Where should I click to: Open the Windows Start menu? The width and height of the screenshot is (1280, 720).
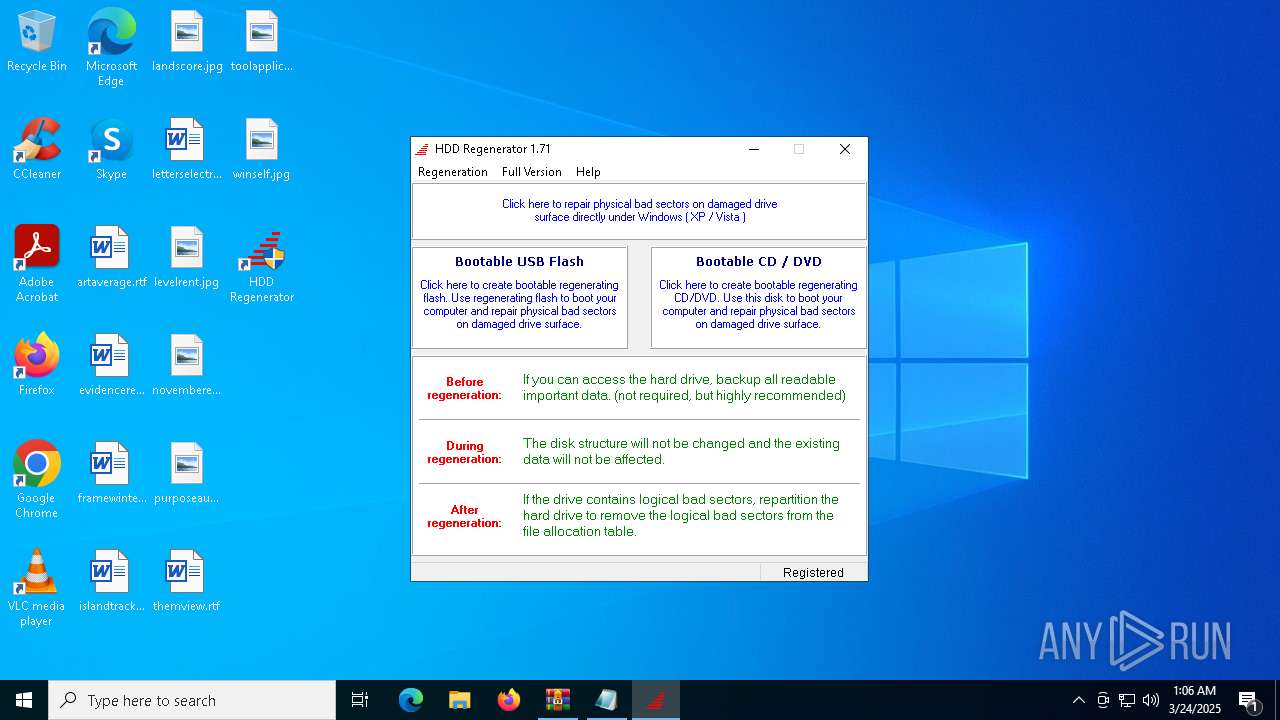click(x=24, y=700)
